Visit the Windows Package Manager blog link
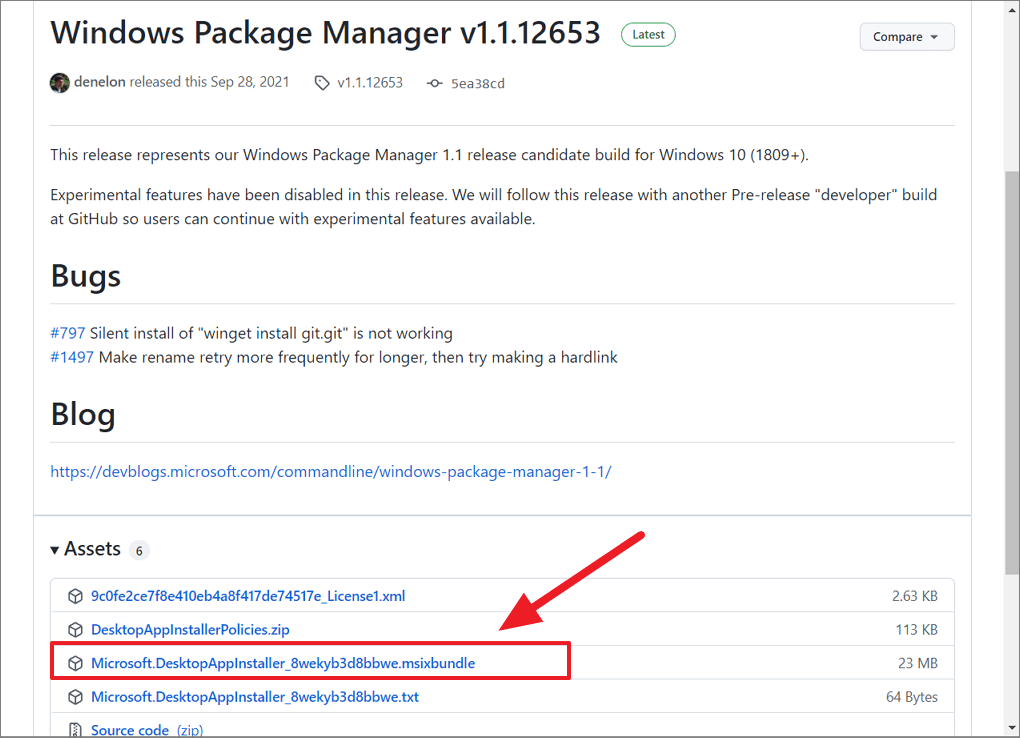1020x738 pixels. point(330,471)
